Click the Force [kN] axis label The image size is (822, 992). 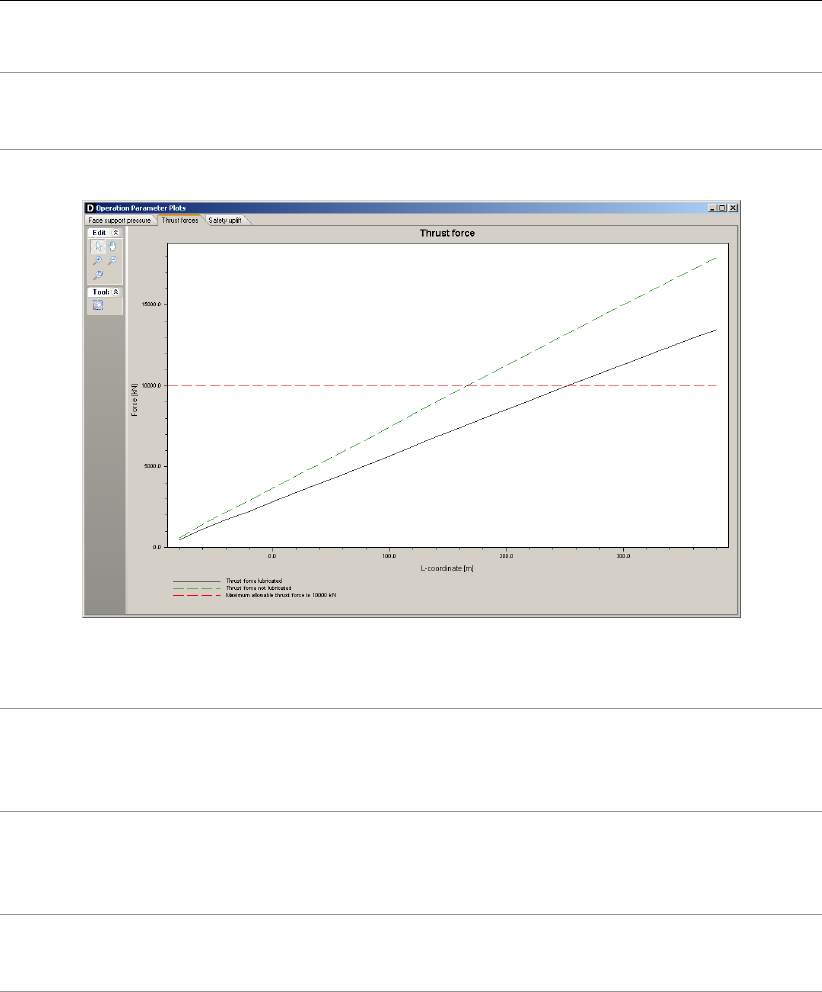pos(134,400)
